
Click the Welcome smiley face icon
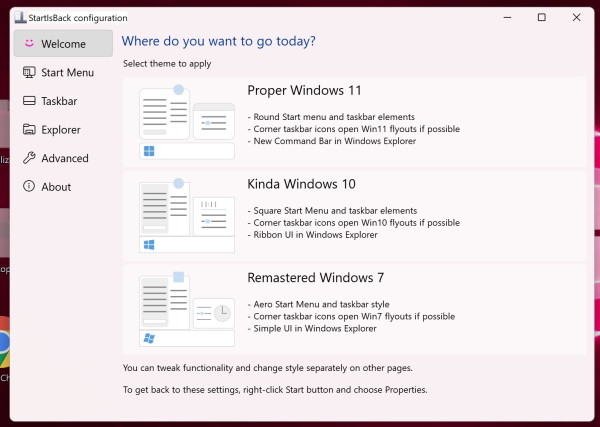(x=29, y=44)
